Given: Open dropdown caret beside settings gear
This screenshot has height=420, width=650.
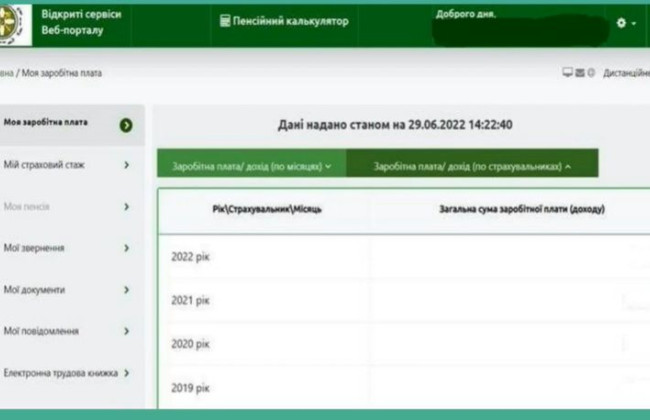Looking at the screenshot, I should [x=633, y=24].
